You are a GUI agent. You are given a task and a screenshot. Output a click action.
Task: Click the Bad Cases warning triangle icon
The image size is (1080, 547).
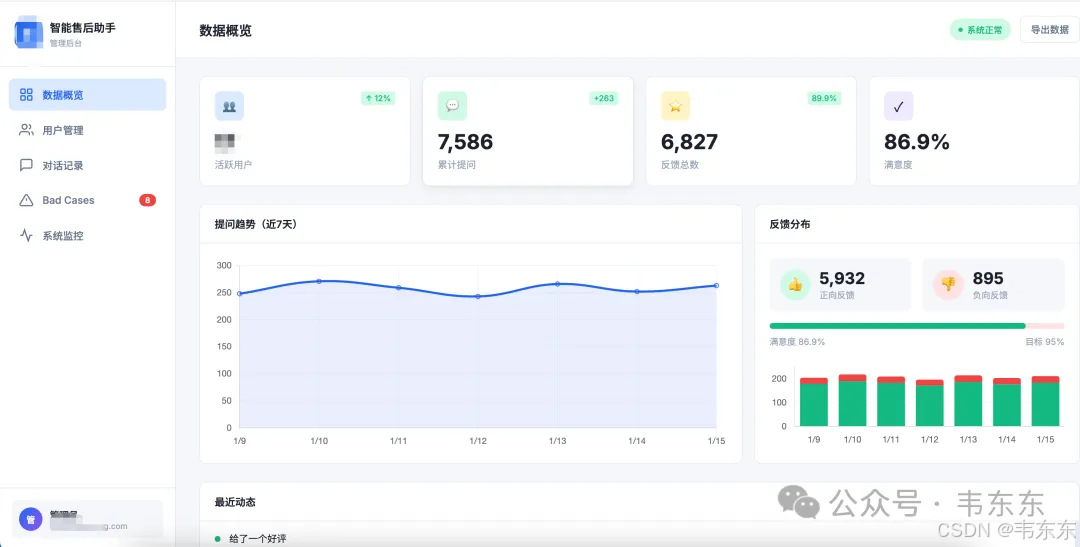(26, 200)
